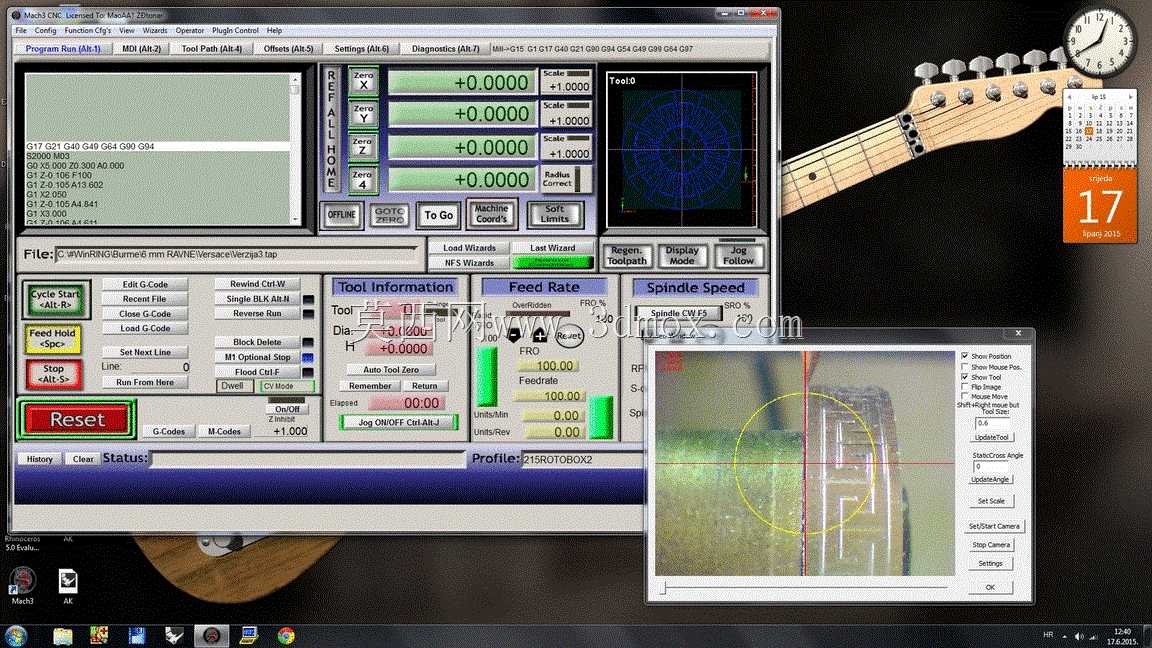
Task: Click Set/Start Camera button
Action: click(993, 527)
